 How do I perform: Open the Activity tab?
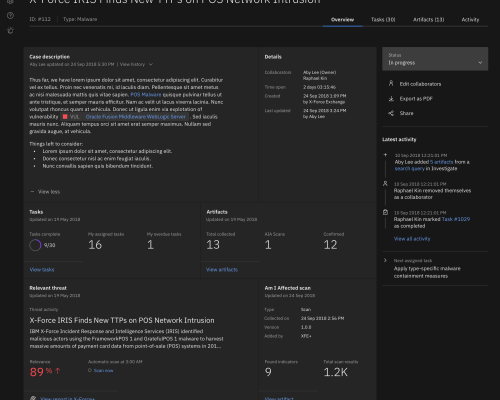470,20
